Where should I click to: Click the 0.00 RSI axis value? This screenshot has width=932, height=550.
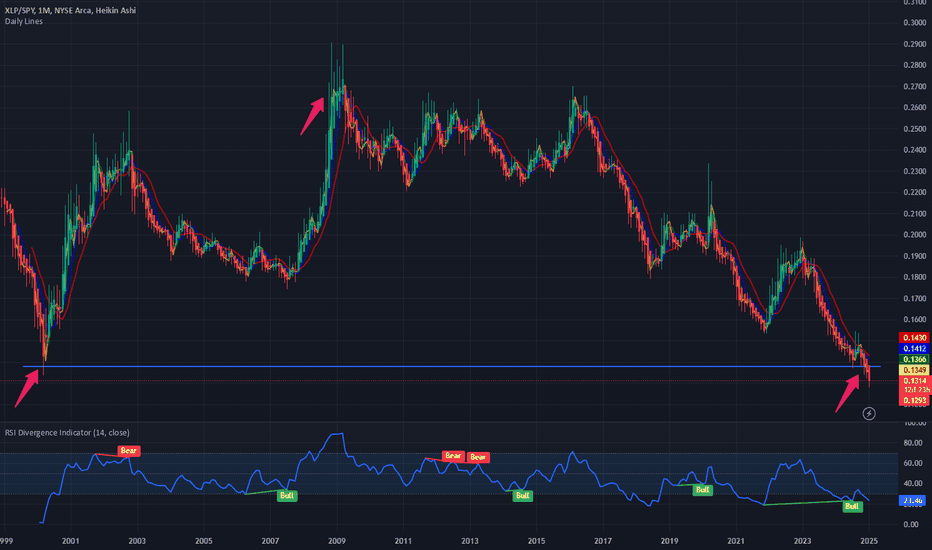[x=911, y=524]
